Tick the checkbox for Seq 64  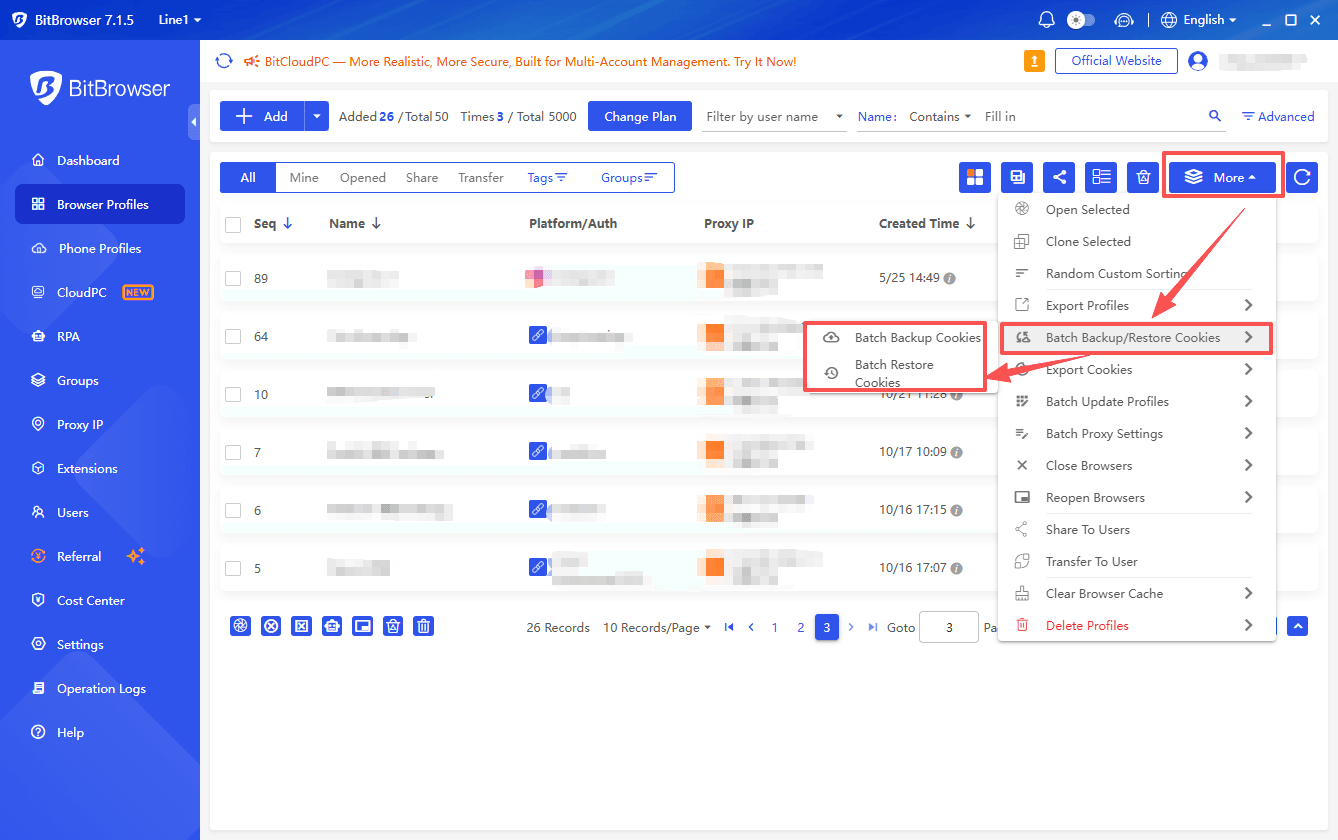(233, 336)
